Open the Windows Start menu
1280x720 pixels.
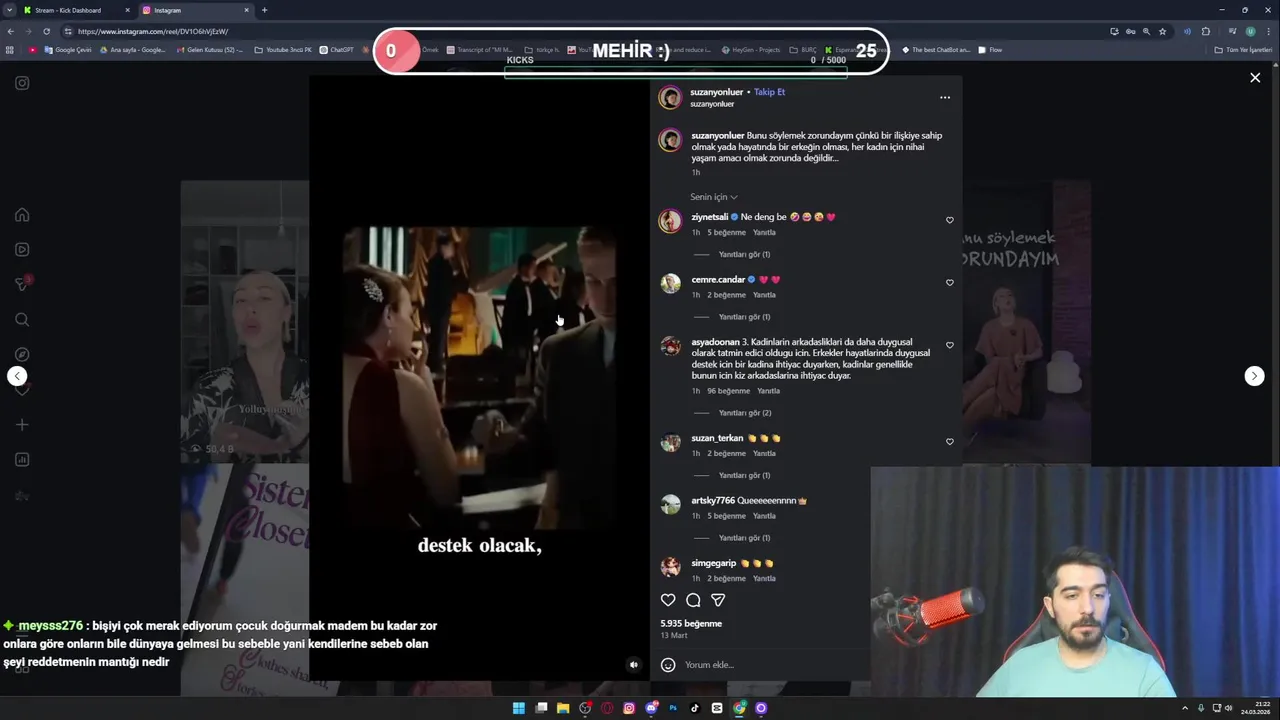tap(519, 708)
